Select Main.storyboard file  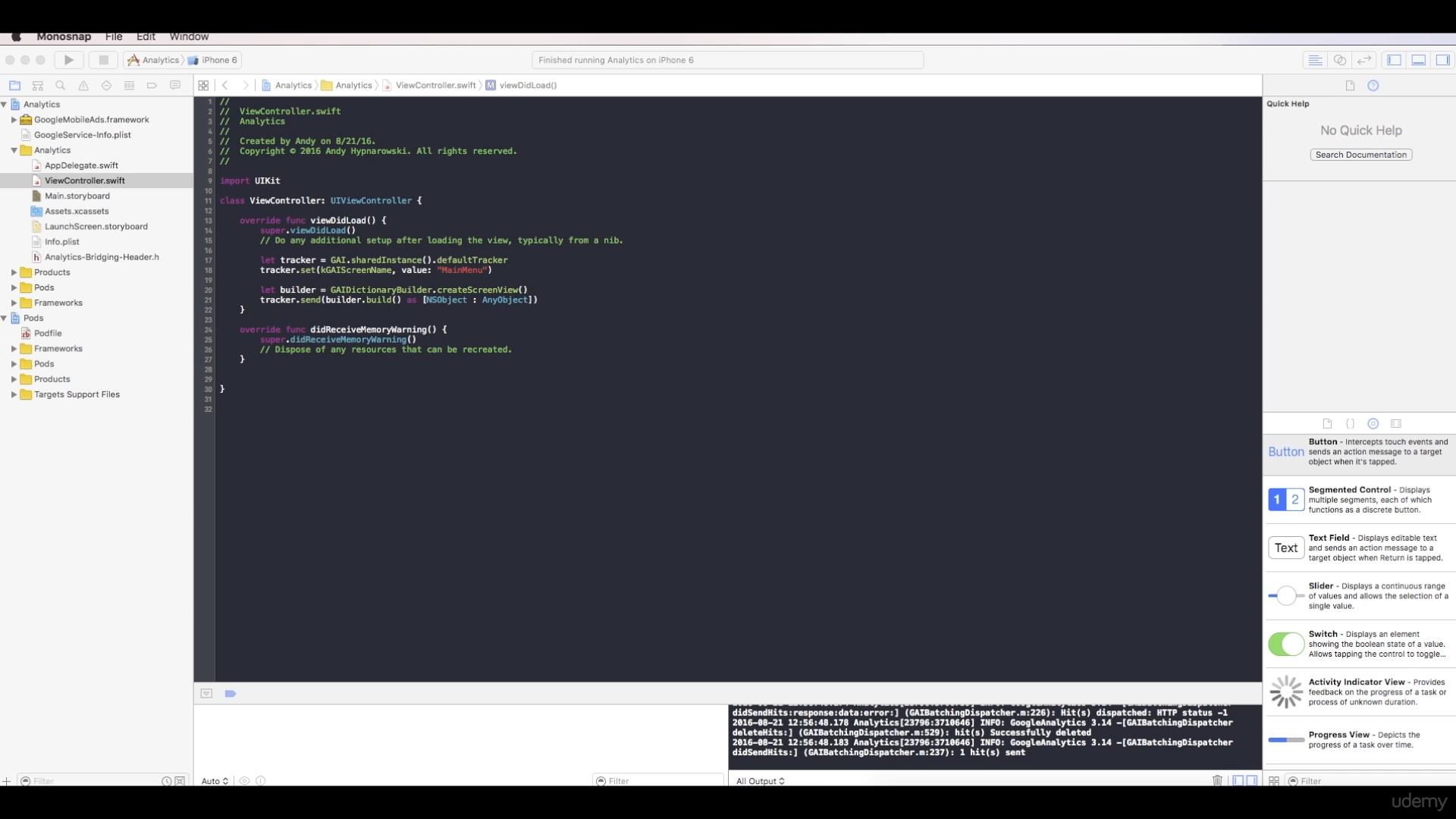77,196
